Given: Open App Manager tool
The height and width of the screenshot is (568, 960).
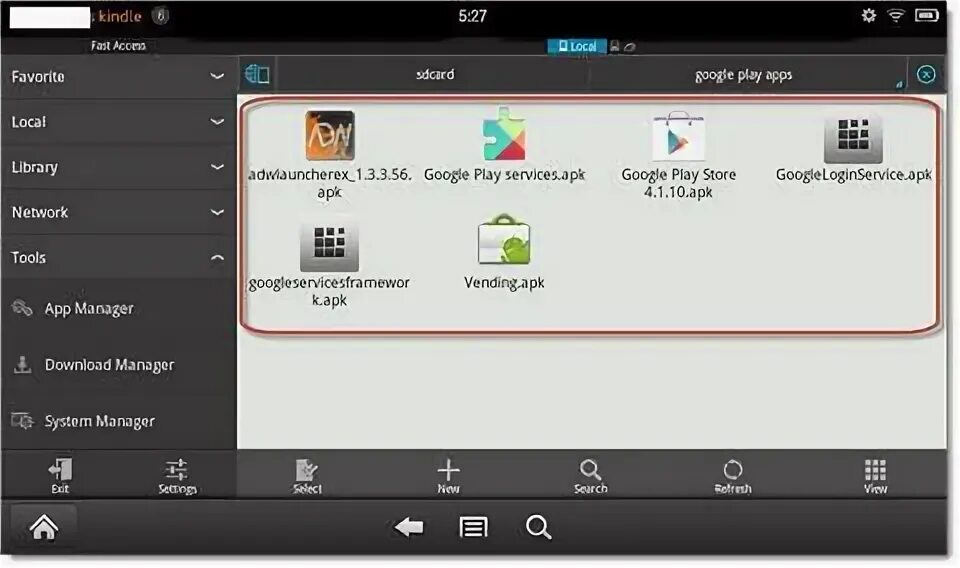Looking at the screenshot, I should (x=118, y=308).
